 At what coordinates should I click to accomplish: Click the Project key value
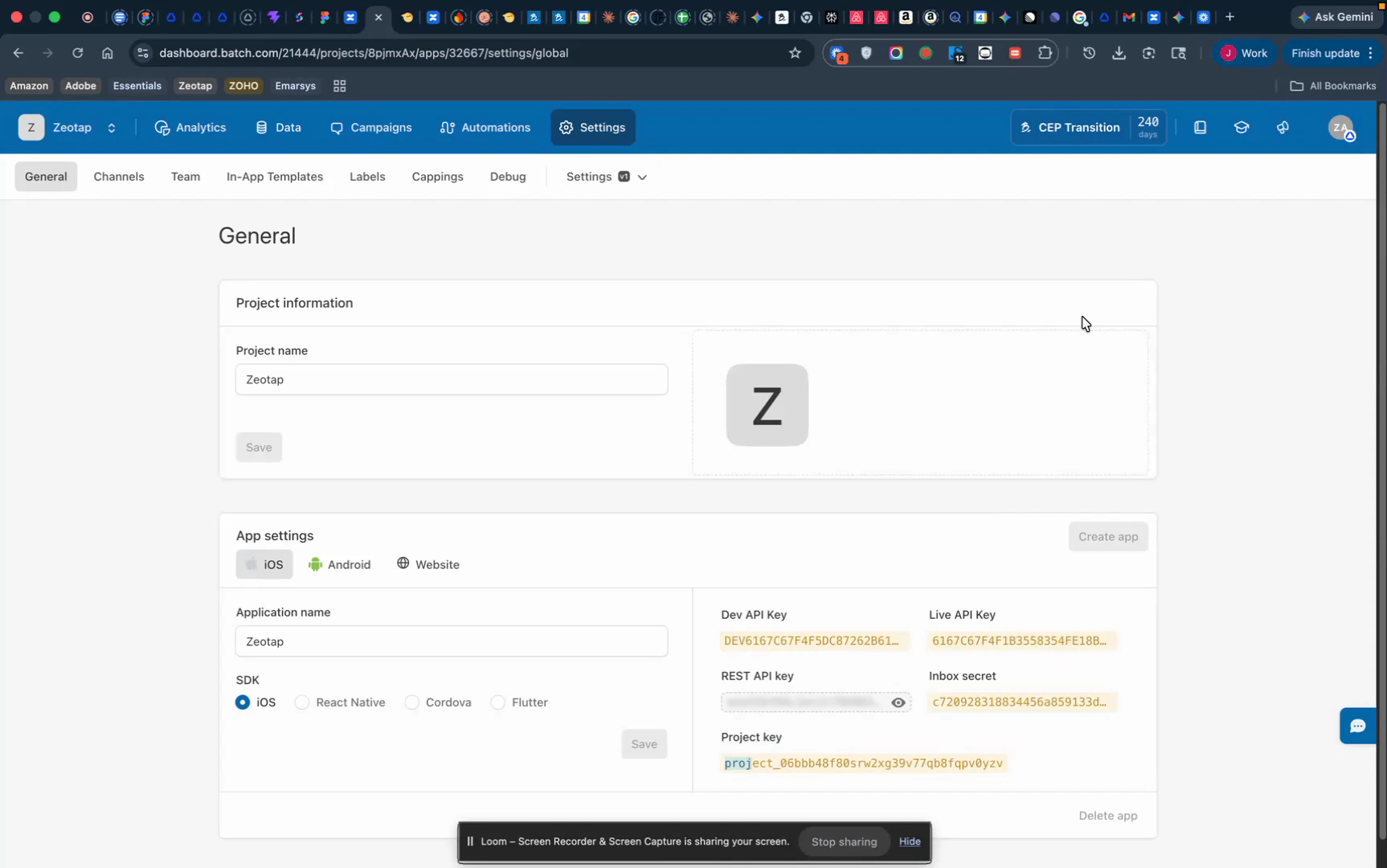click(x=864, y=764)
